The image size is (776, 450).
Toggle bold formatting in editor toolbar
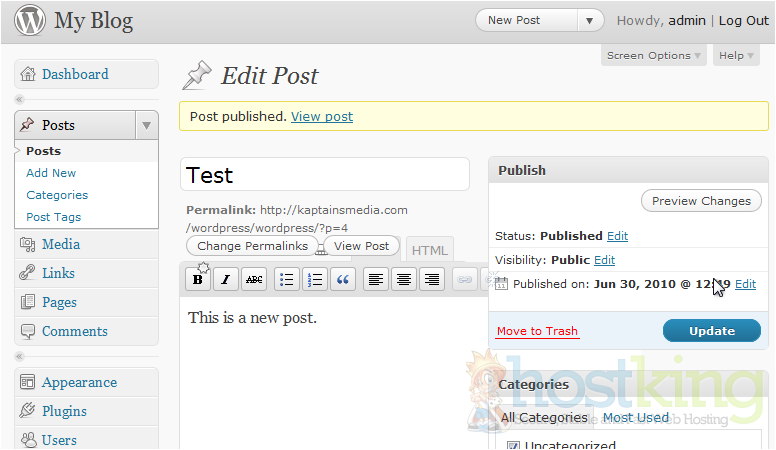(x=198, y=280)
